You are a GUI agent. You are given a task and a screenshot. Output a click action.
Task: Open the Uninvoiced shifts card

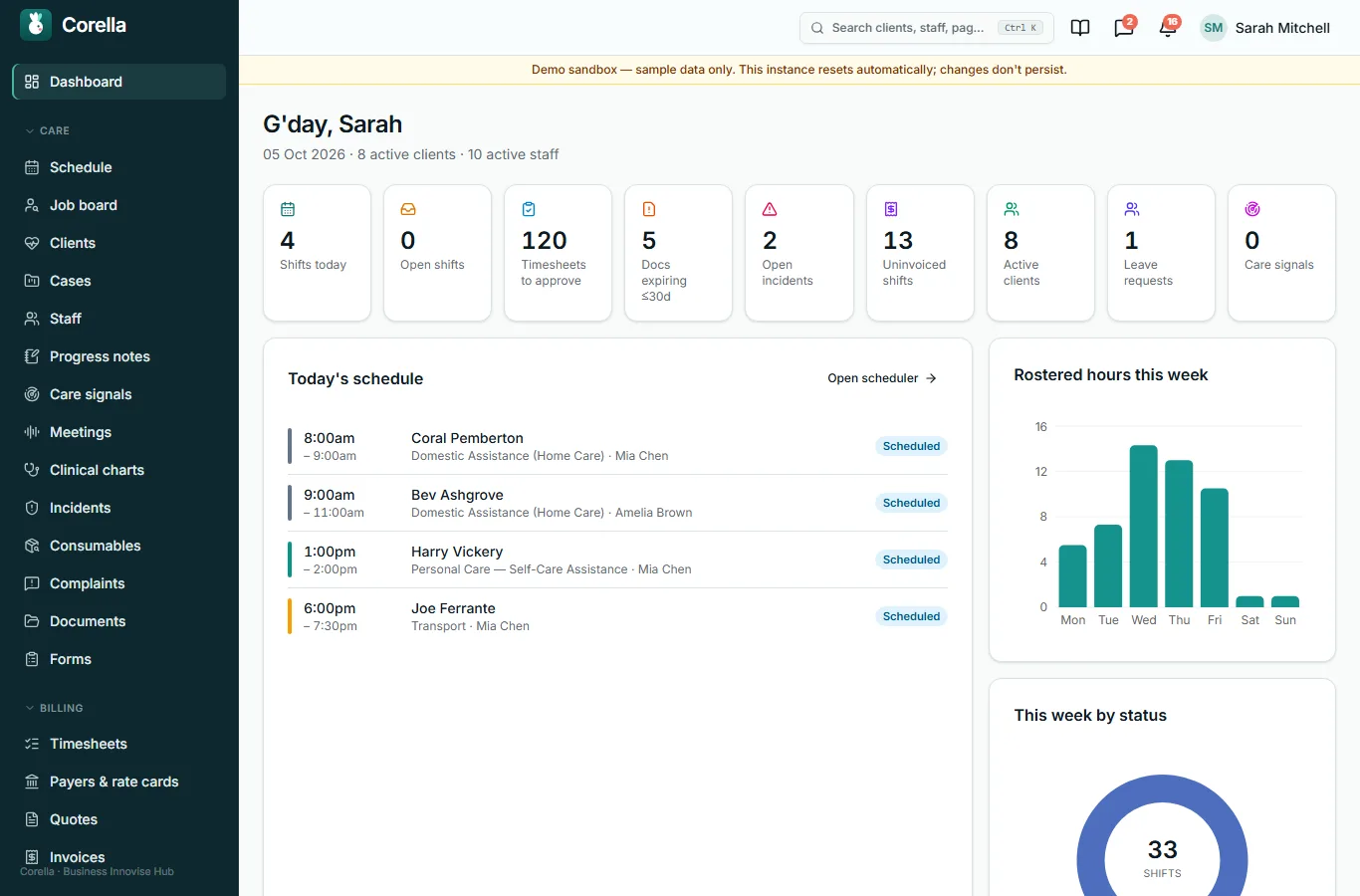point(920,253)
